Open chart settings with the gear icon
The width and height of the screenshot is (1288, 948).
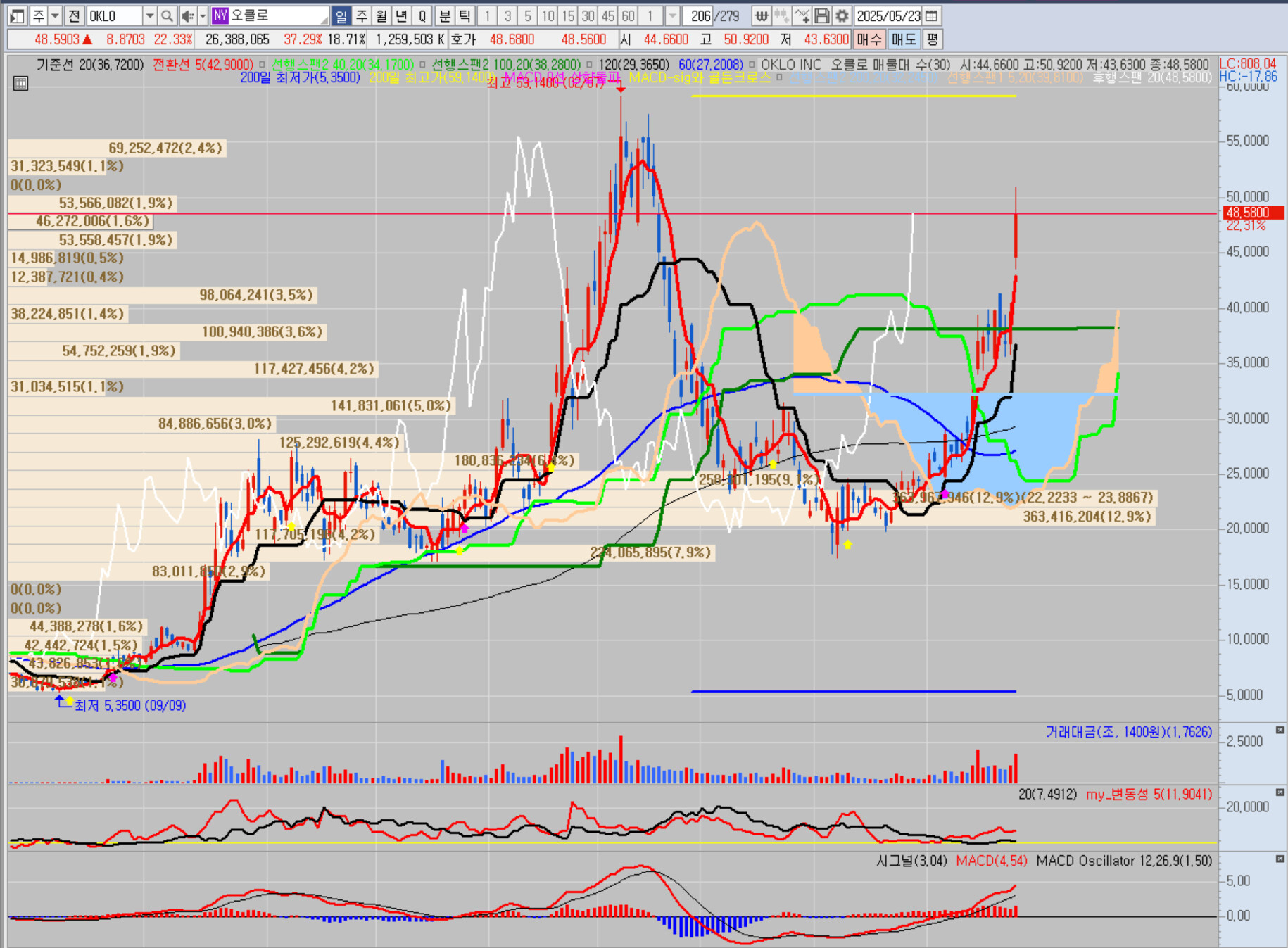pyautogui.click(x=842, y=15)
